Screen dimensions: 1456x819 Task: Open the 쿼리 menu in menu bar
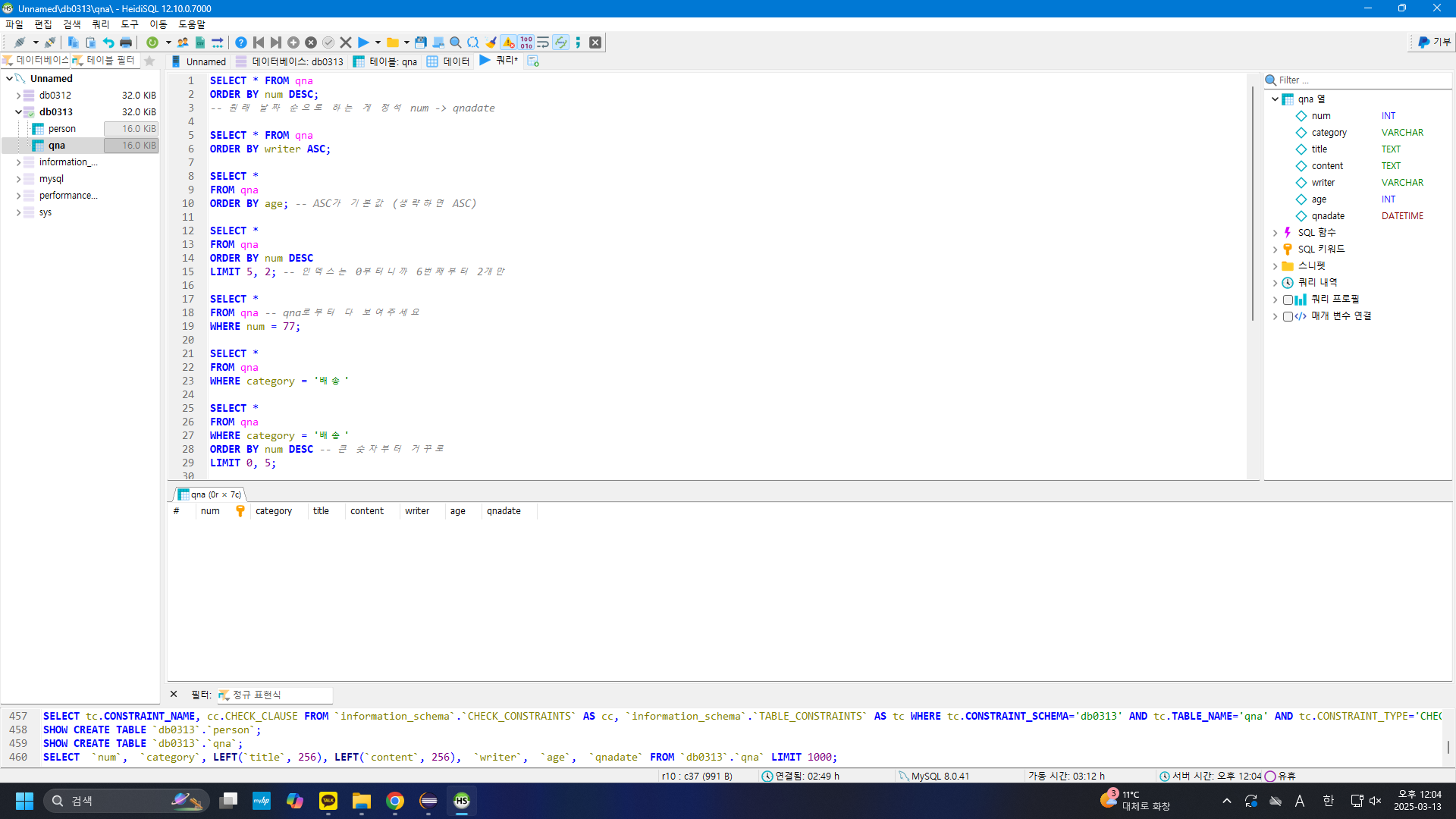click(x=100, y=24)
